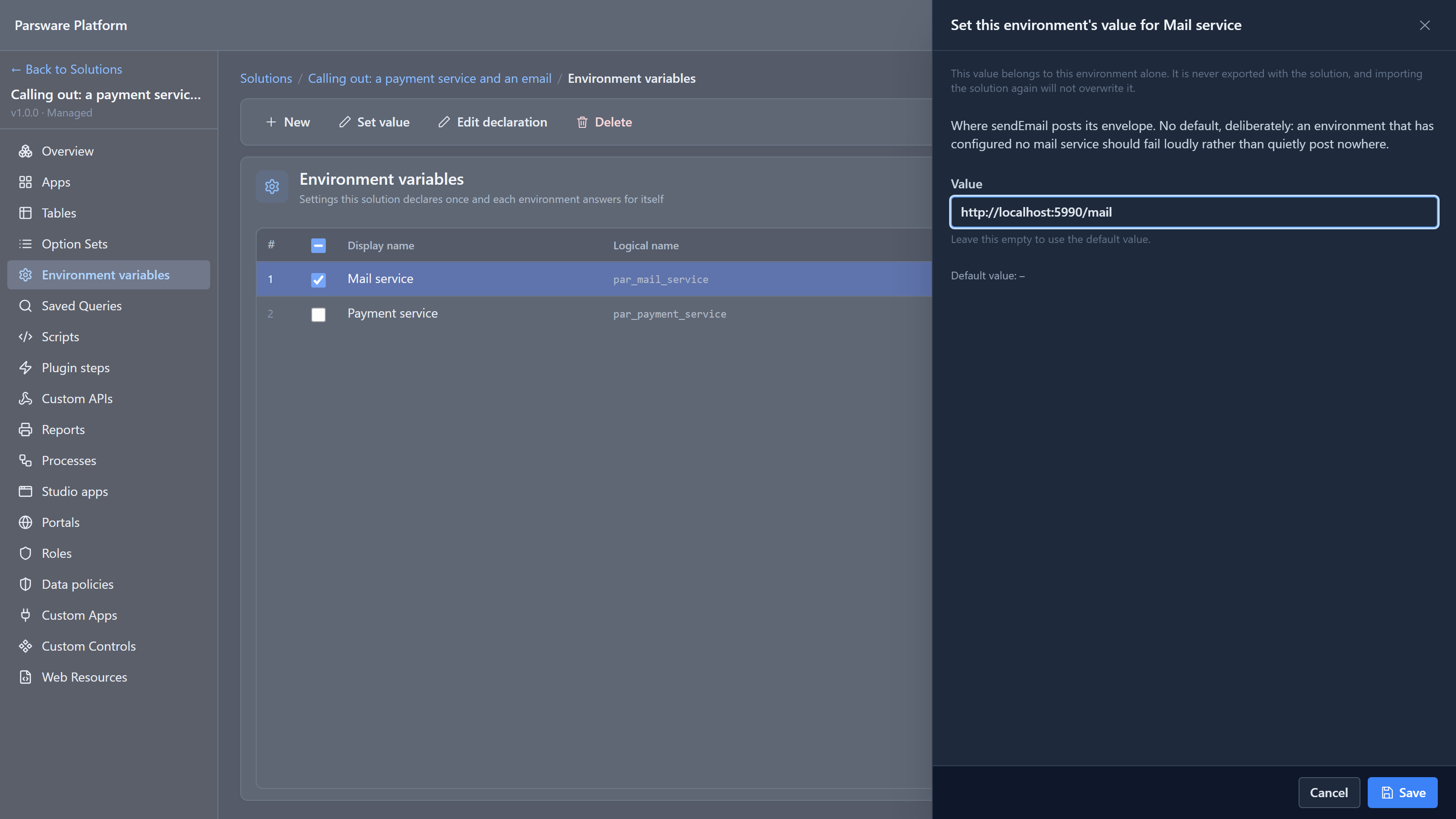Click the Studio apps window icon

click(25, 492)
